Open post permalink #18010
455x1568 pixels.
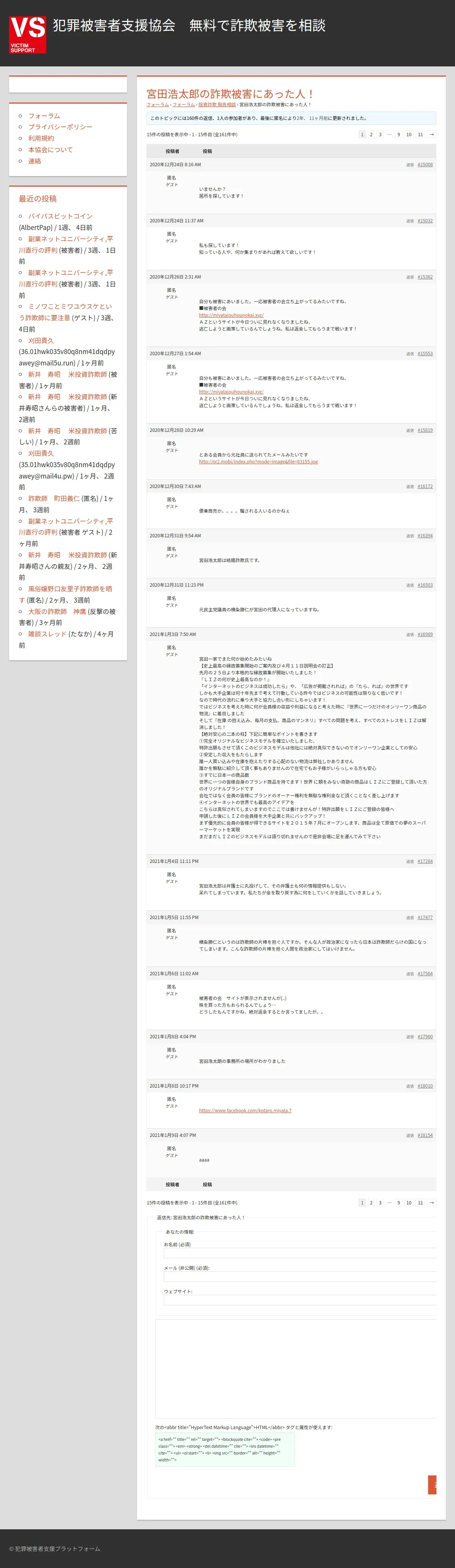[425, 1086]
